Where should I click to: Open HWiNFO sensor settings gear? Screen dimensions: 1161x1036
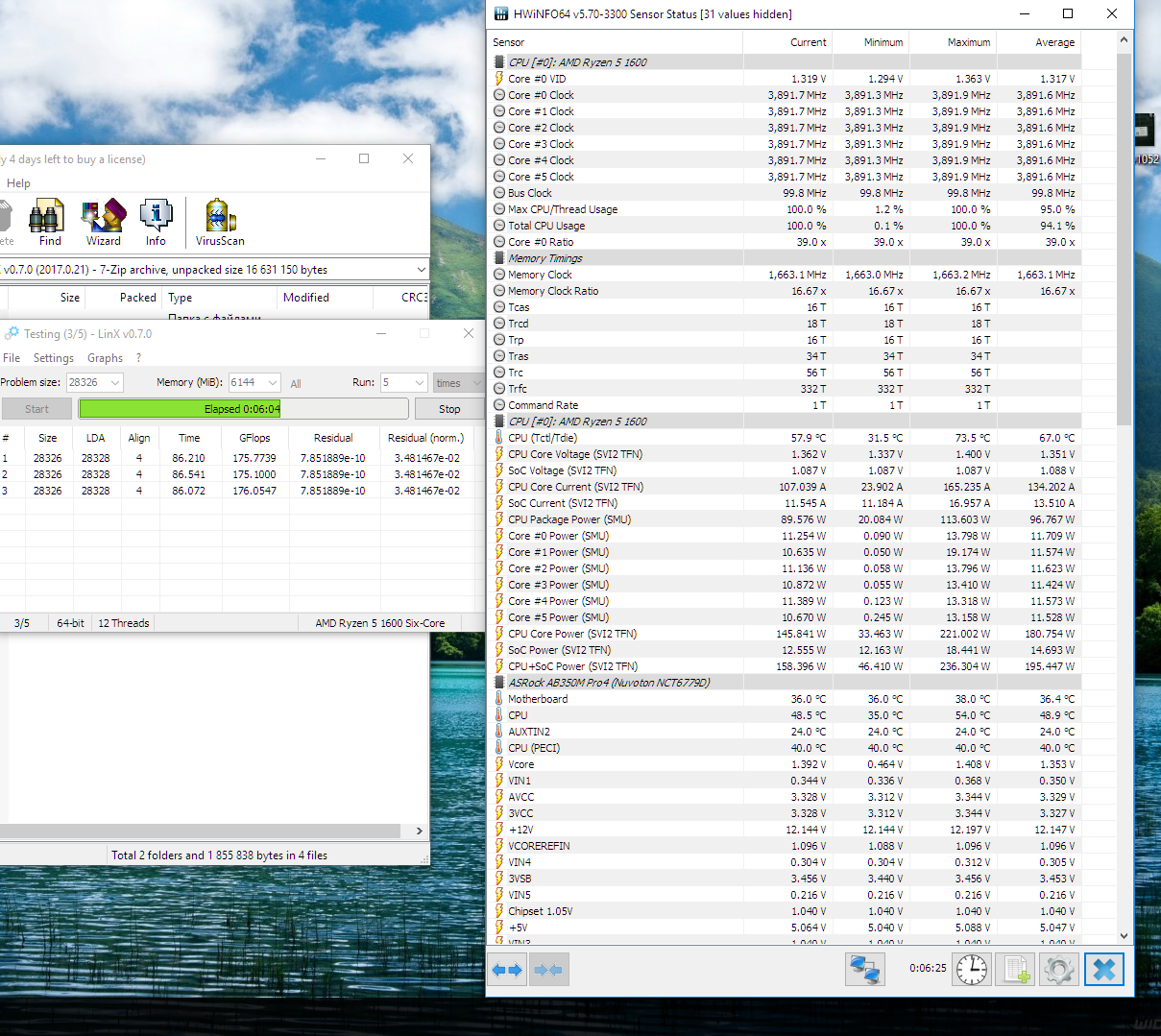pos(1058,970)
